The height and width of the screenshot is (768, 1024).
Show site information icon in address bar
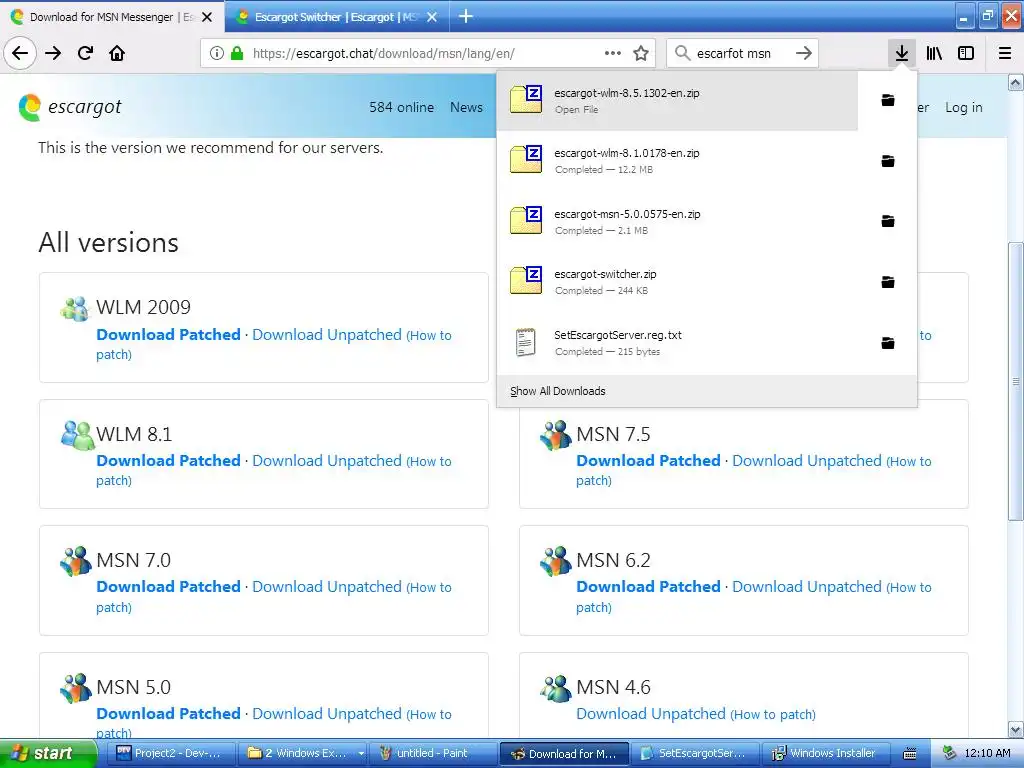pyautogui.click(x=216, y=53)
